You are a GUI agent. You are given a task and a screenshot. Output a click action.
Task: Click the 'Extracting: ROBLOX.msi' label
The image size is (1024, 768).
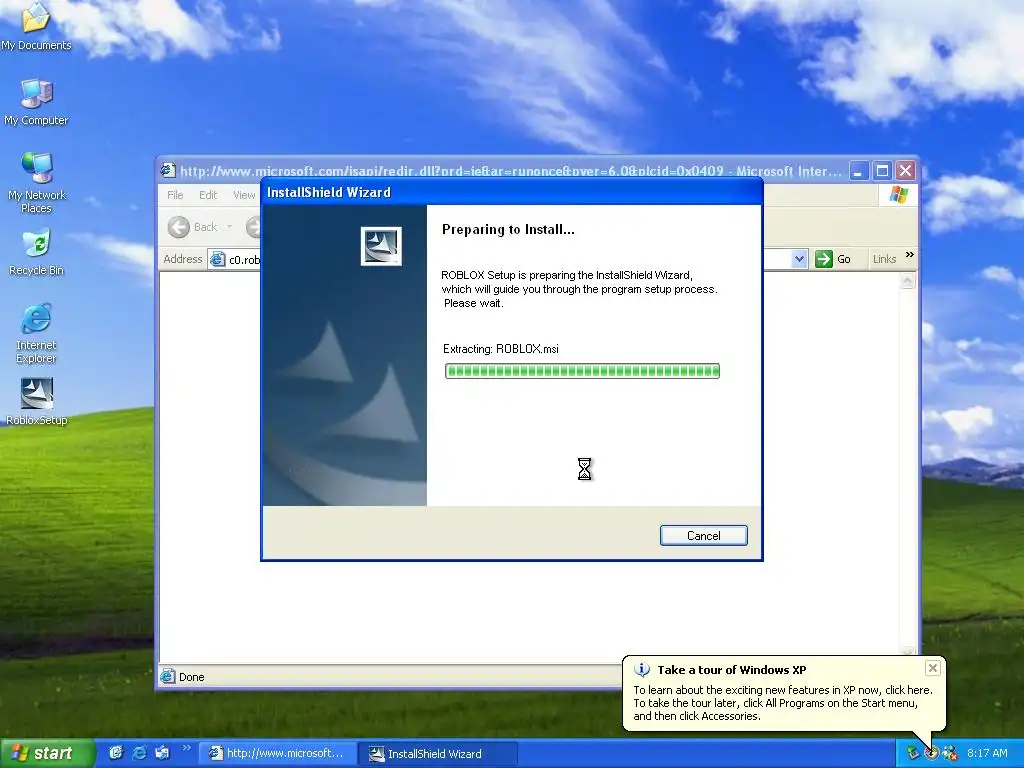pyautogui.click(x=501, y=349)
